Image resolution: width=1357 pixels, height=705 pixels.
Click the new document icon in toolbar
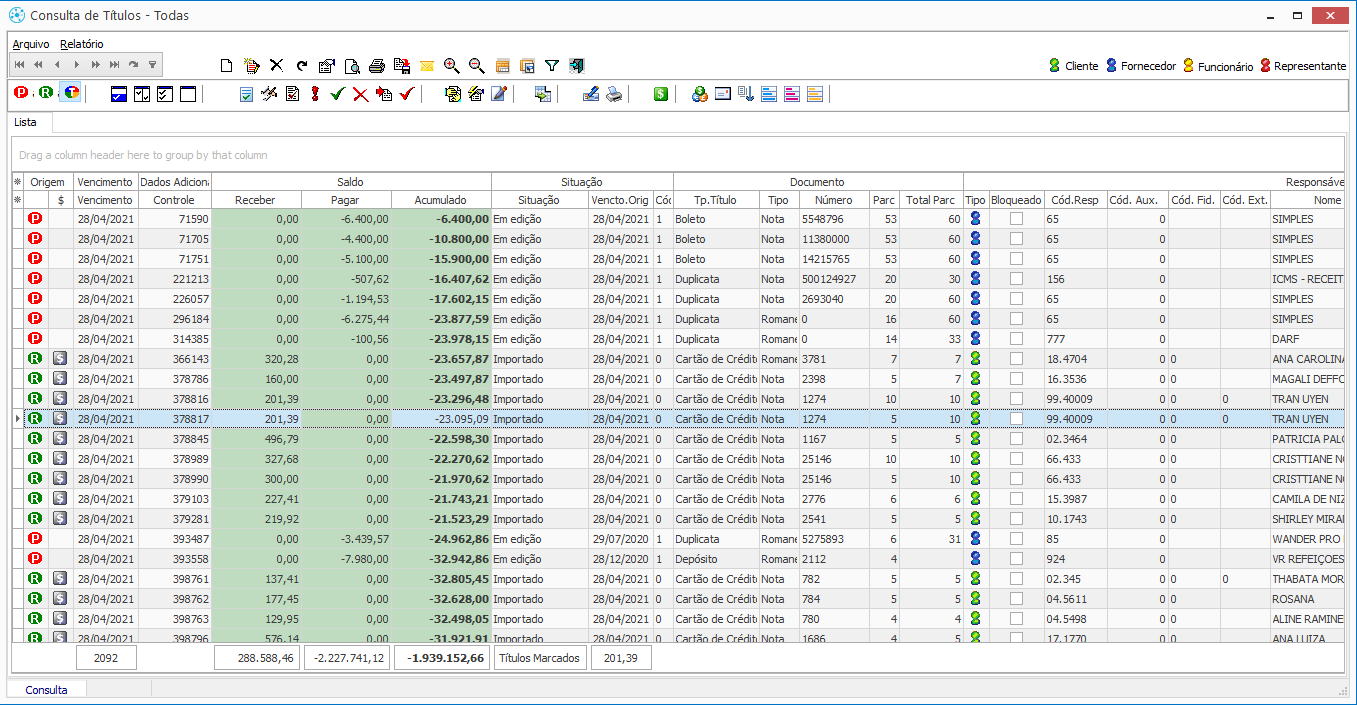point(227,66)
